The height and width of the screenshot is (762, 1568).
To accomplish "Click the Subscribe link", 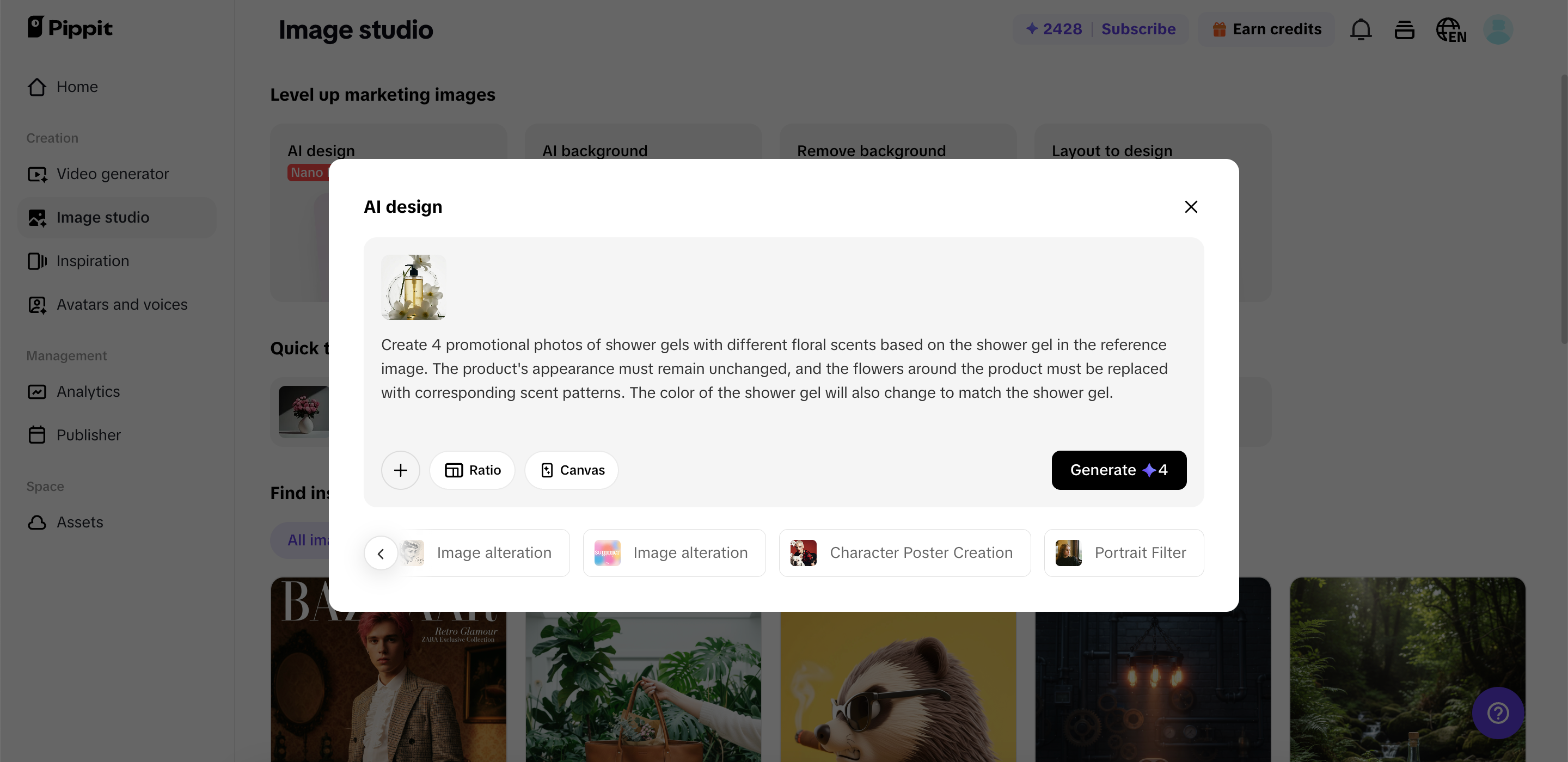I will (1138, 29).
